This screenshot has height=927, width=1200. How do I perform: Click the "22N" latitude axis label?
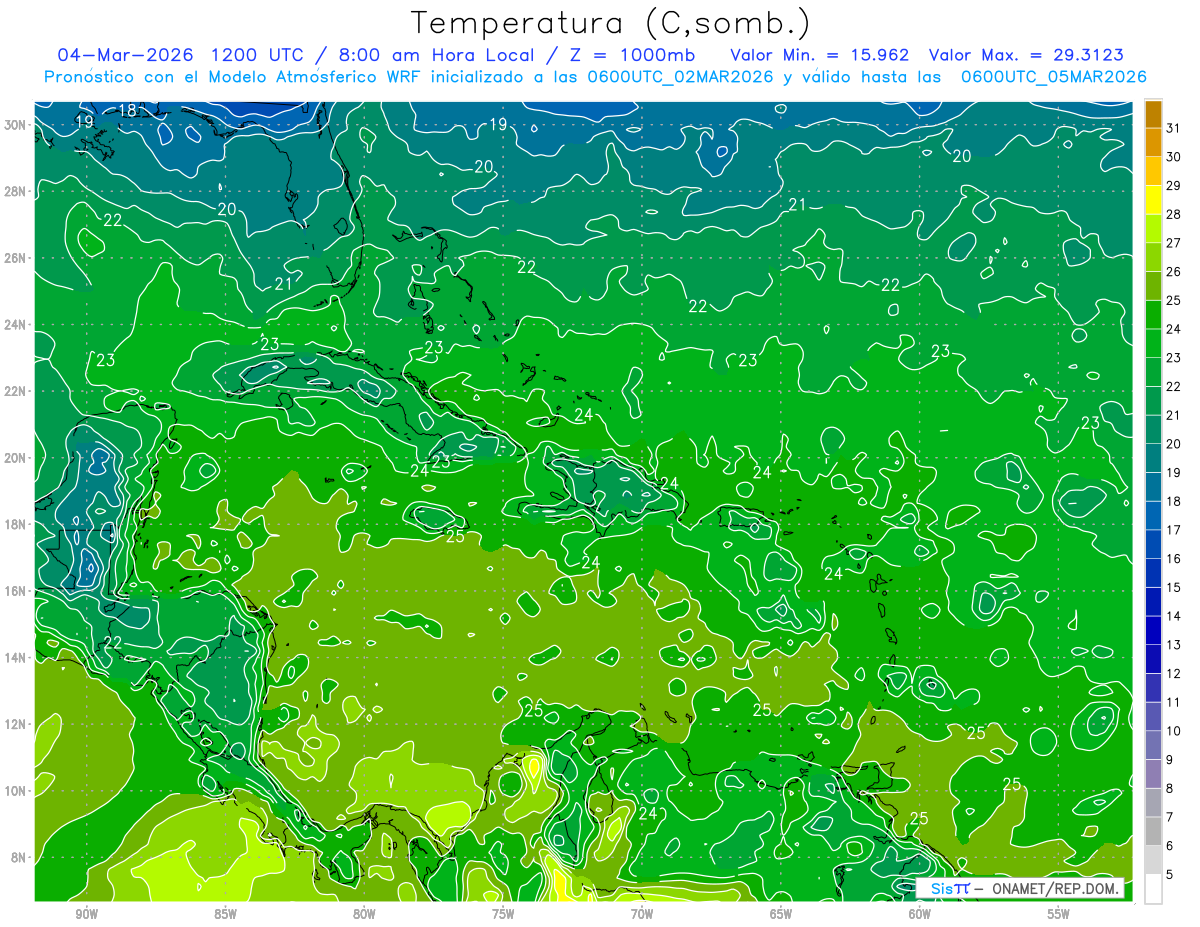tap(17, 391)
